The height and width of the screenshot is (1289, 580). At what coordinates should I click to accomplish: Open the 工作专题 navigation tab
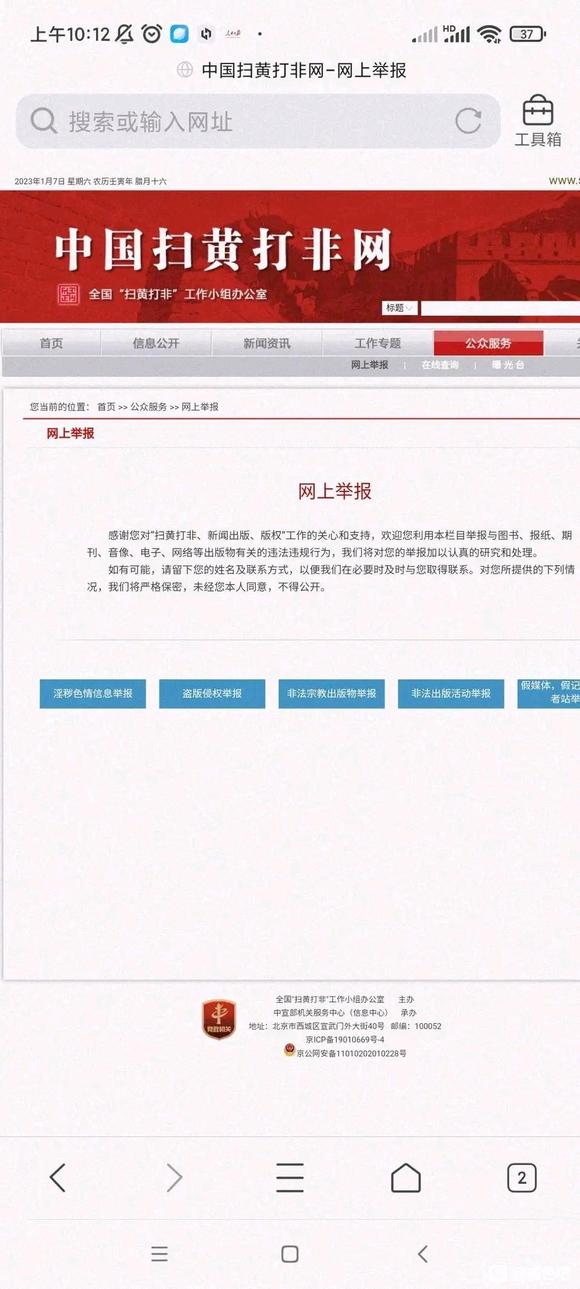click(378, 343)
